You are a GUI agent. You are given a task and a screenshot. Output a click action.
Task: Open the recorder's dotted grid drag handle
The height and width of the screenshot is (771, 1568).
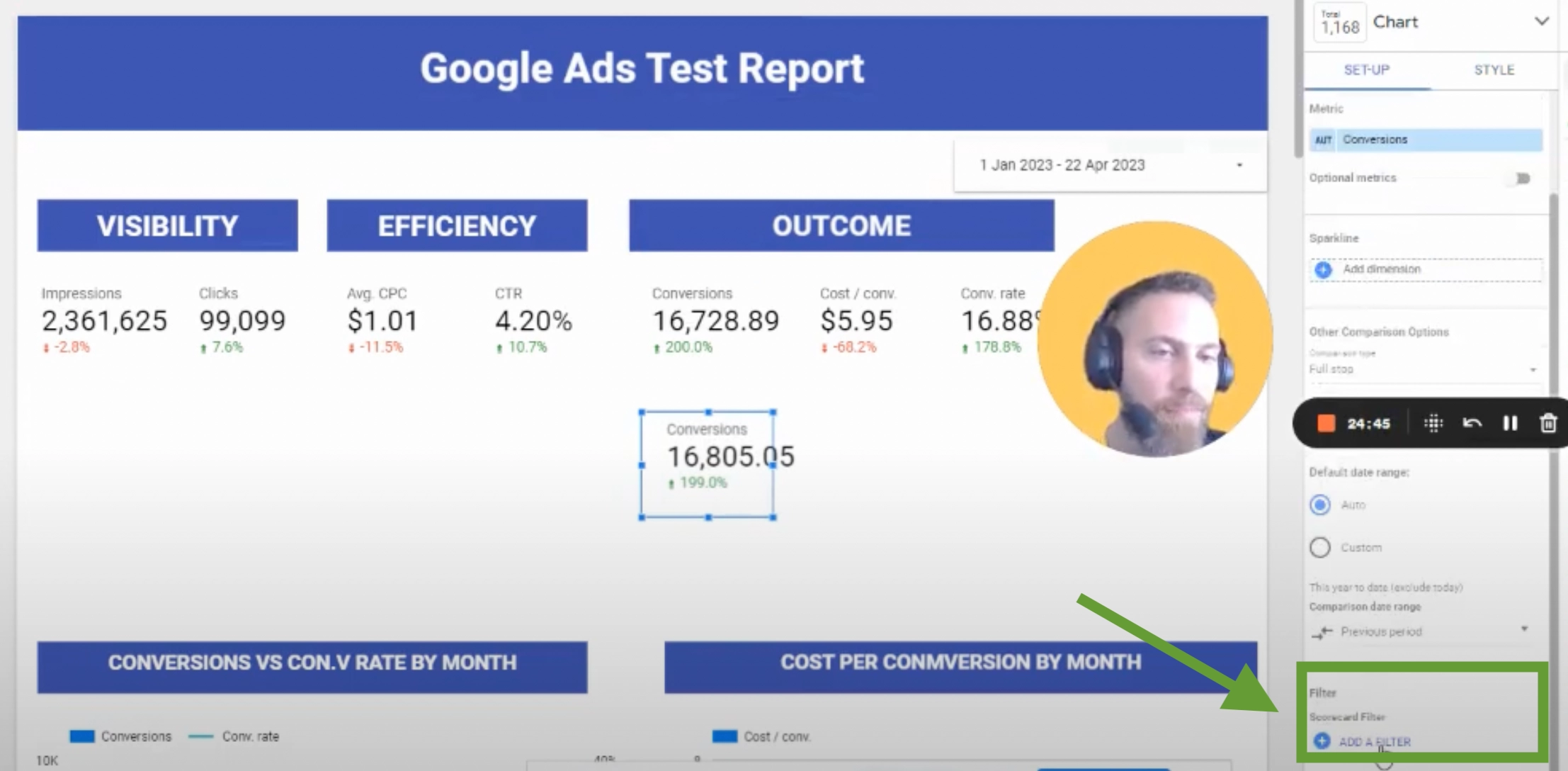pyautogui.click(x=1433, y=423)
